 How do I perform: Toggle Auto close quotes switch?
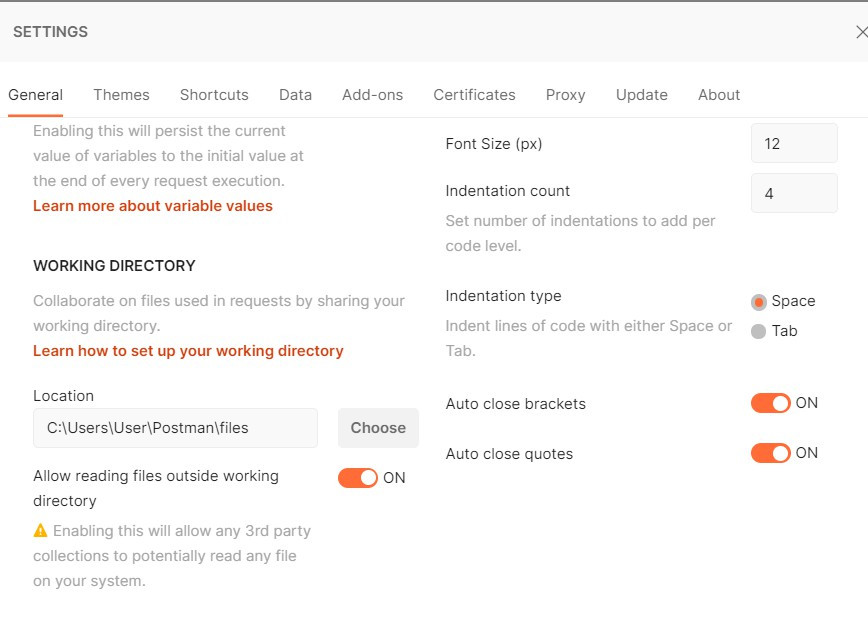coord(770,453)
